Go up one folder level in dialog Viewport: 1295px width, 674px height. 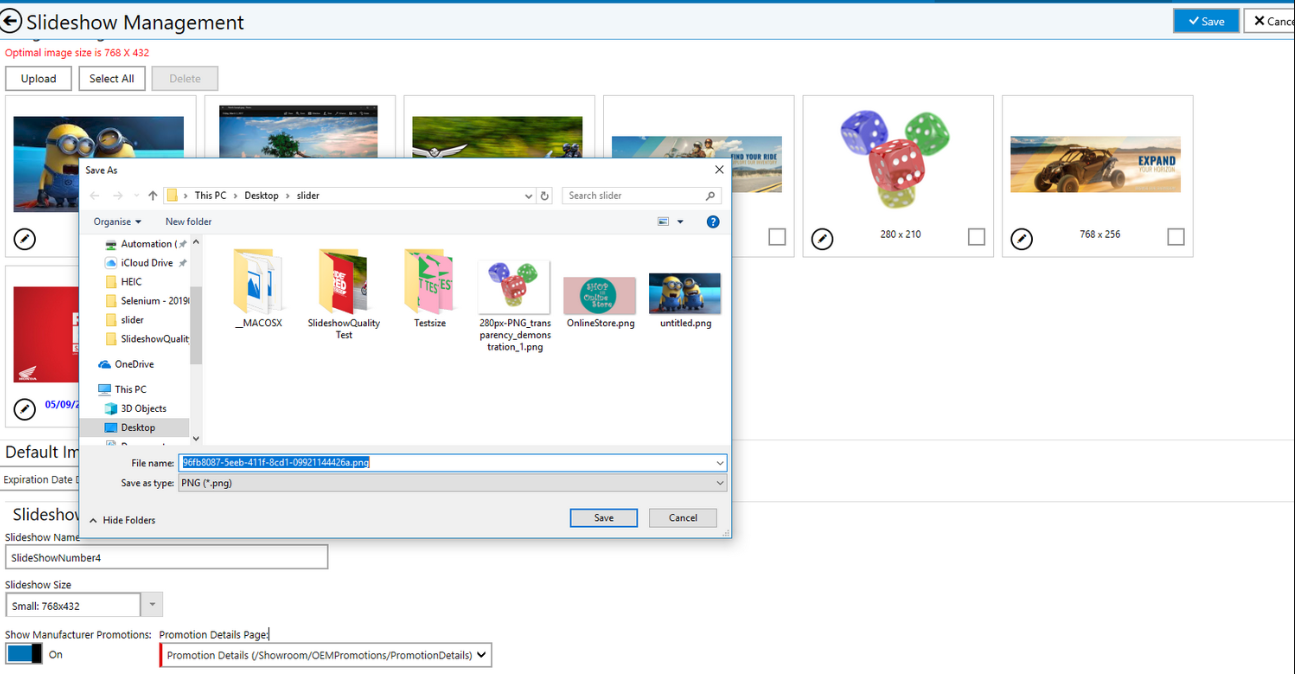coord(152,196)
